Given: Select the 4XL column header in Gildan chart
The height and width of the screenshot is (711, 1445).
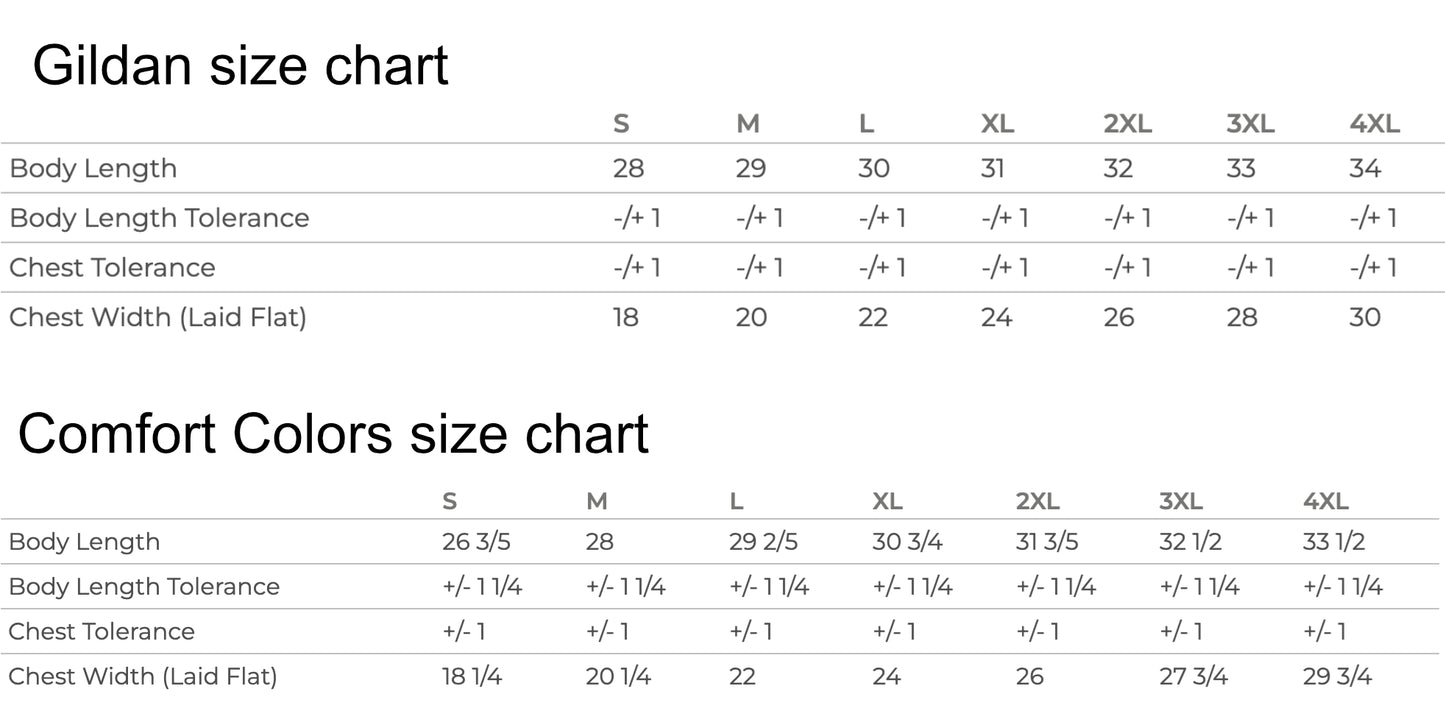Looking at the screenshot, I should click(x=1374, y=124).
